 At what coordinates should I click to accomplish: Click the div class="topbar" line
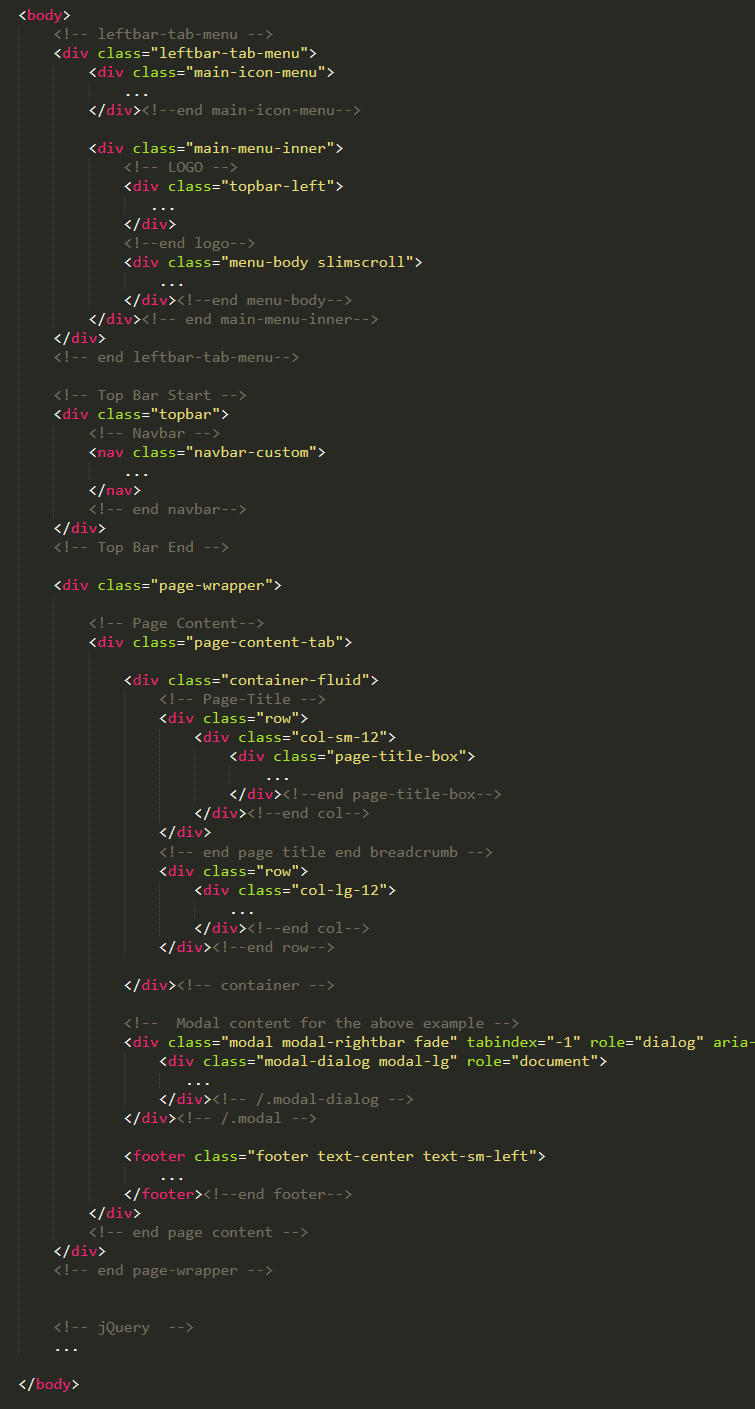141,414
